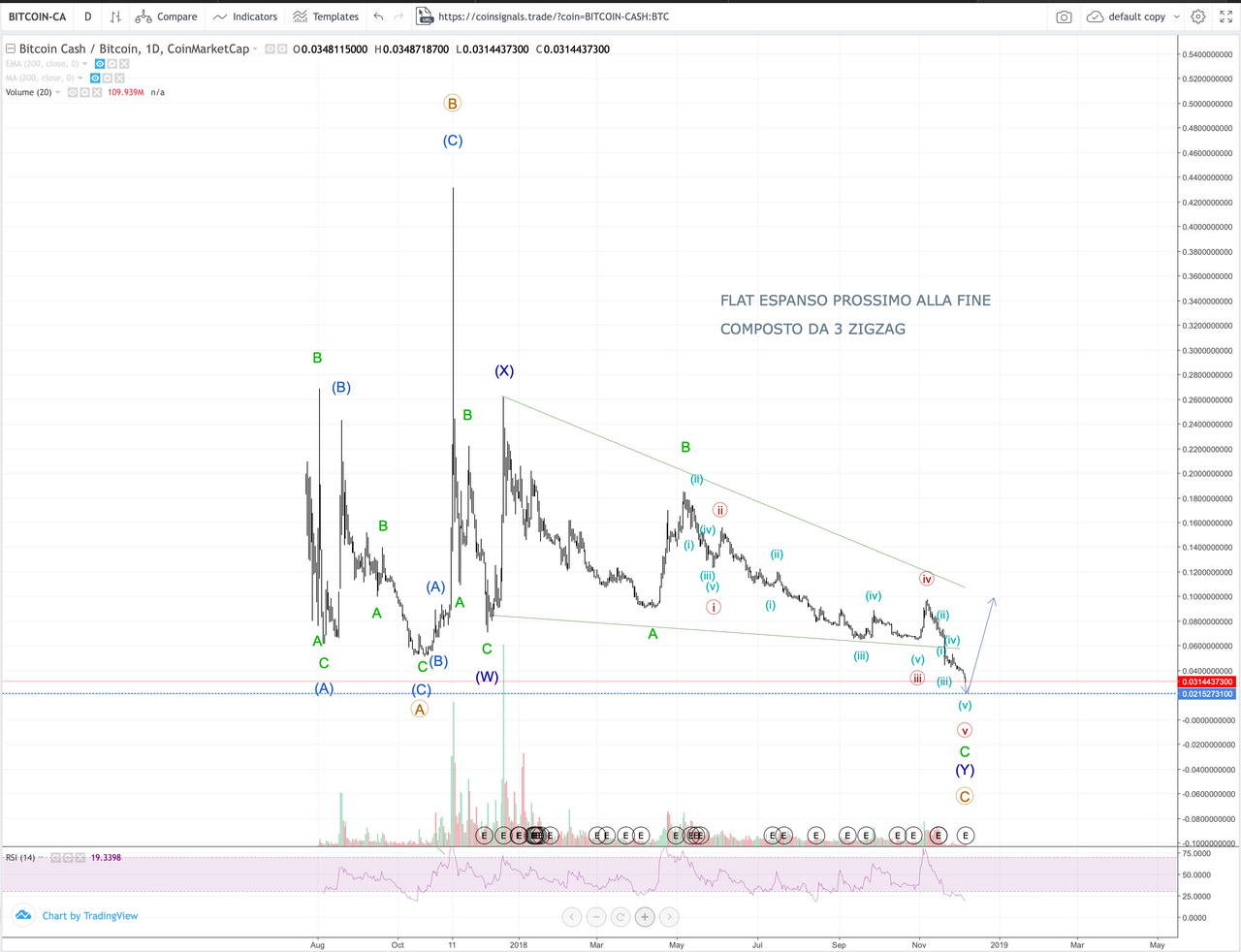This screenshot has width=1241, height=952.
Task: Remove the Volume (20) indicator
Action: coord(97,92)
